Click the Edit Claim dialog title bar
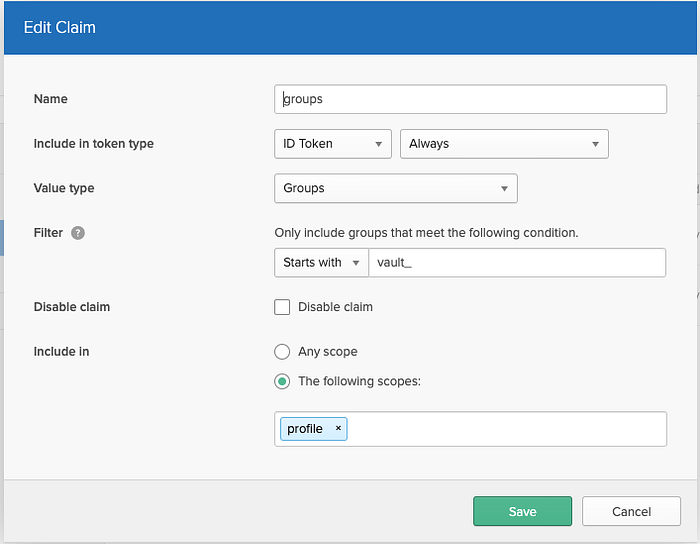 point(350,28)
